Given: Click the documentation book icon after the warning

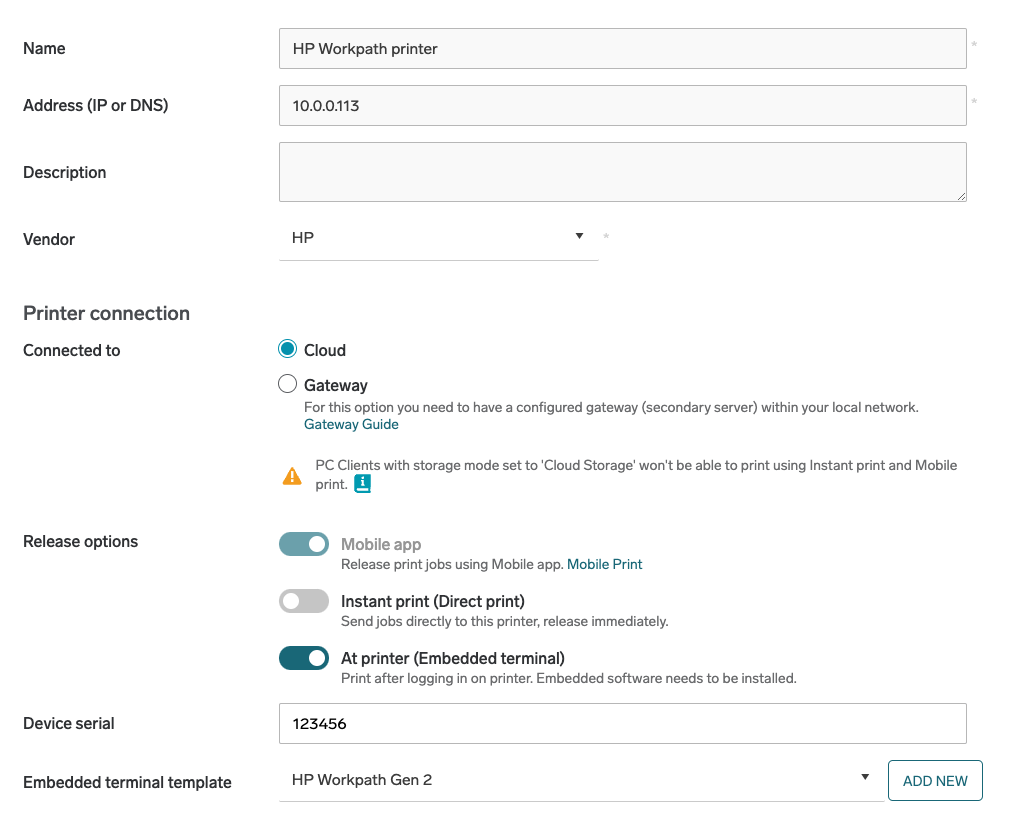Looking at the screenshot, I should [x=363, y=484].
